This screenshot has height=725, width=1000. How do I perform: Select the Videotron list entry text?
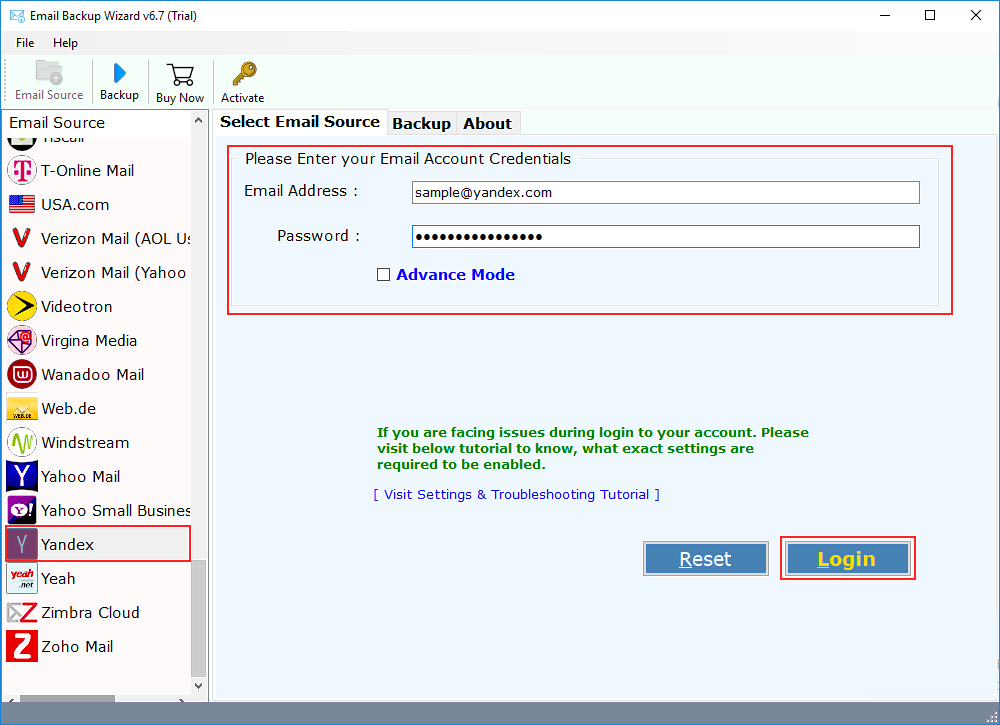pyautogui.click(x=77, y=307)
